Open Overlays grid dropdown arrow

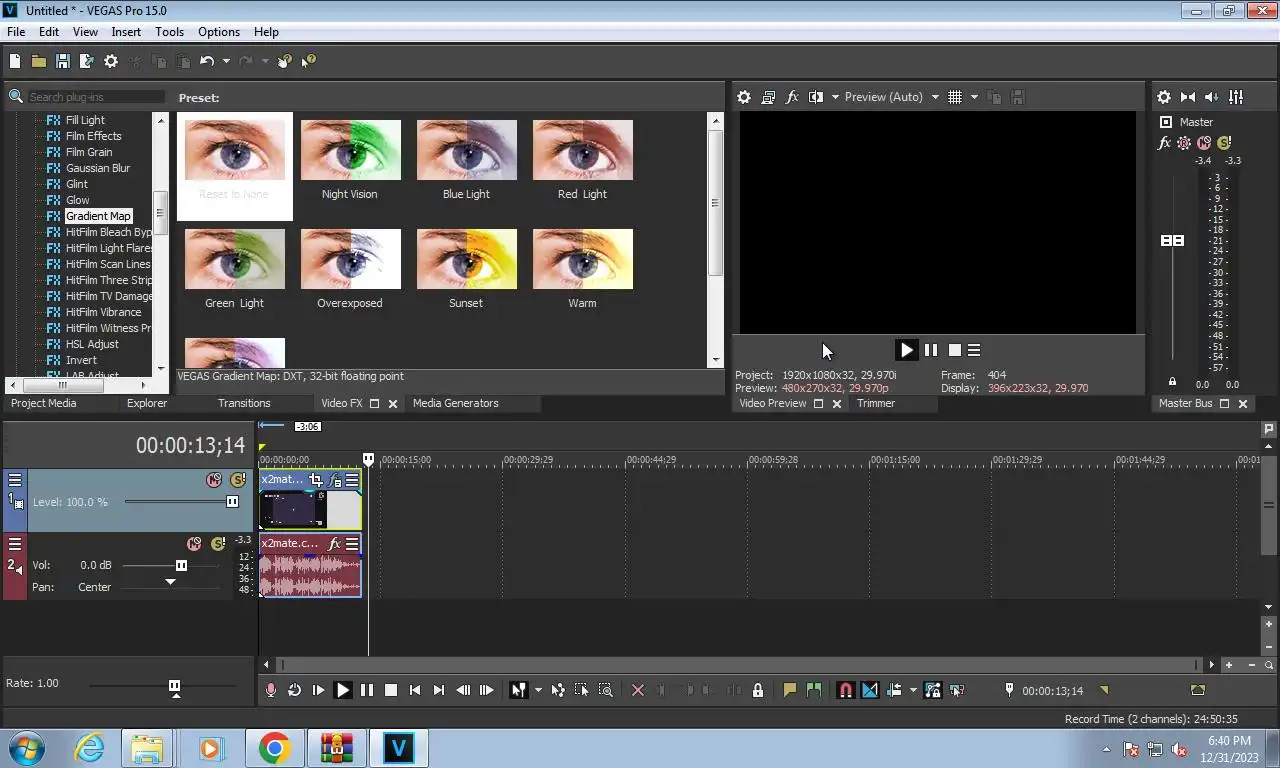974,97
